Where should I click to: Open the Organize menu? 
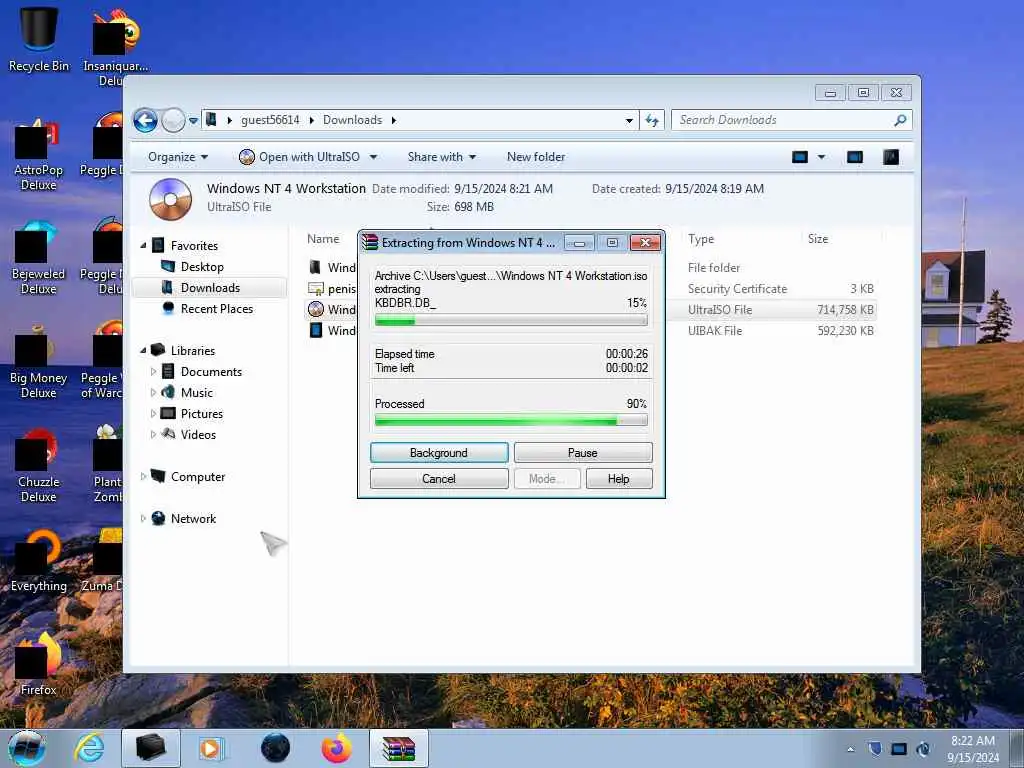[178, 157]
